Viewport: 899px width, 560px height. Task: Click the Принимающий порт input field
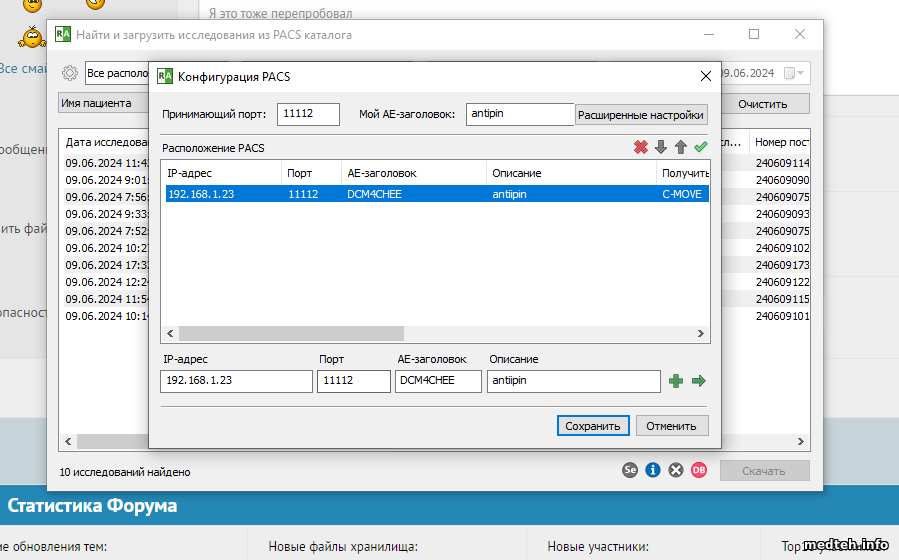coord(308,114)
